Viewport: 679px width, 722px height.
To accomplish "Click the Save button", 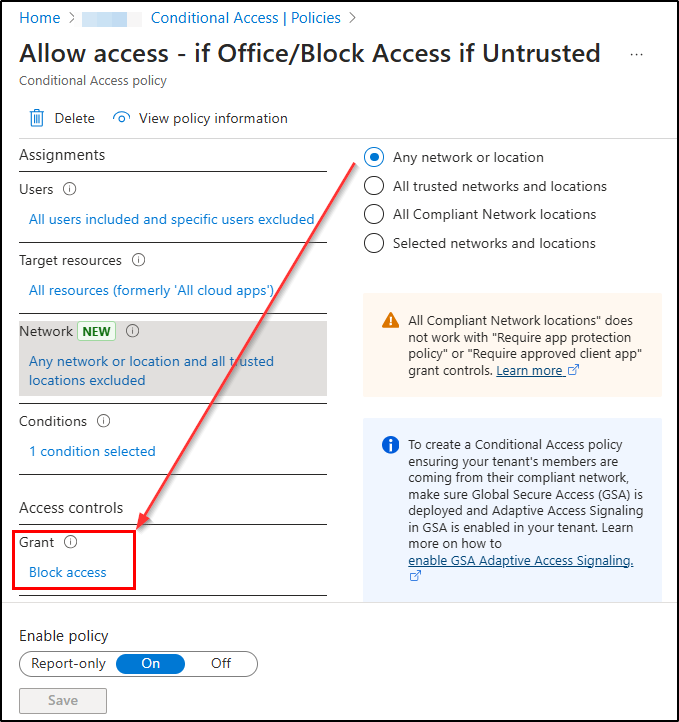I will coord(63,700).
